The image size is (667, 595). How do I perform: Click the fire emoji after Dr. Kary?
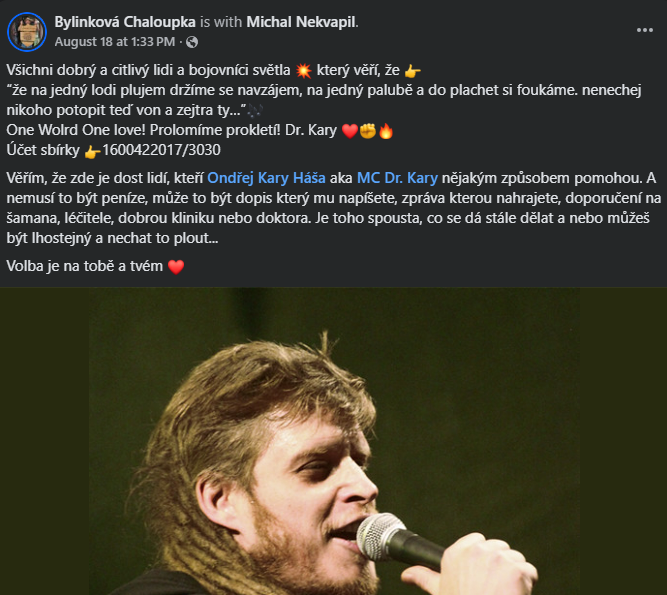[x=386, y=131]
